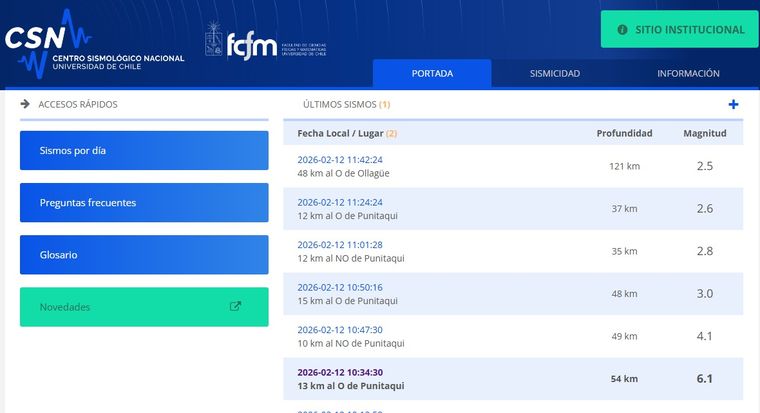Click the FCFM Universidad de Chile logo
The width and height of the screenshot is (760, 413).
pyautogui.click(x=265, y=41)
